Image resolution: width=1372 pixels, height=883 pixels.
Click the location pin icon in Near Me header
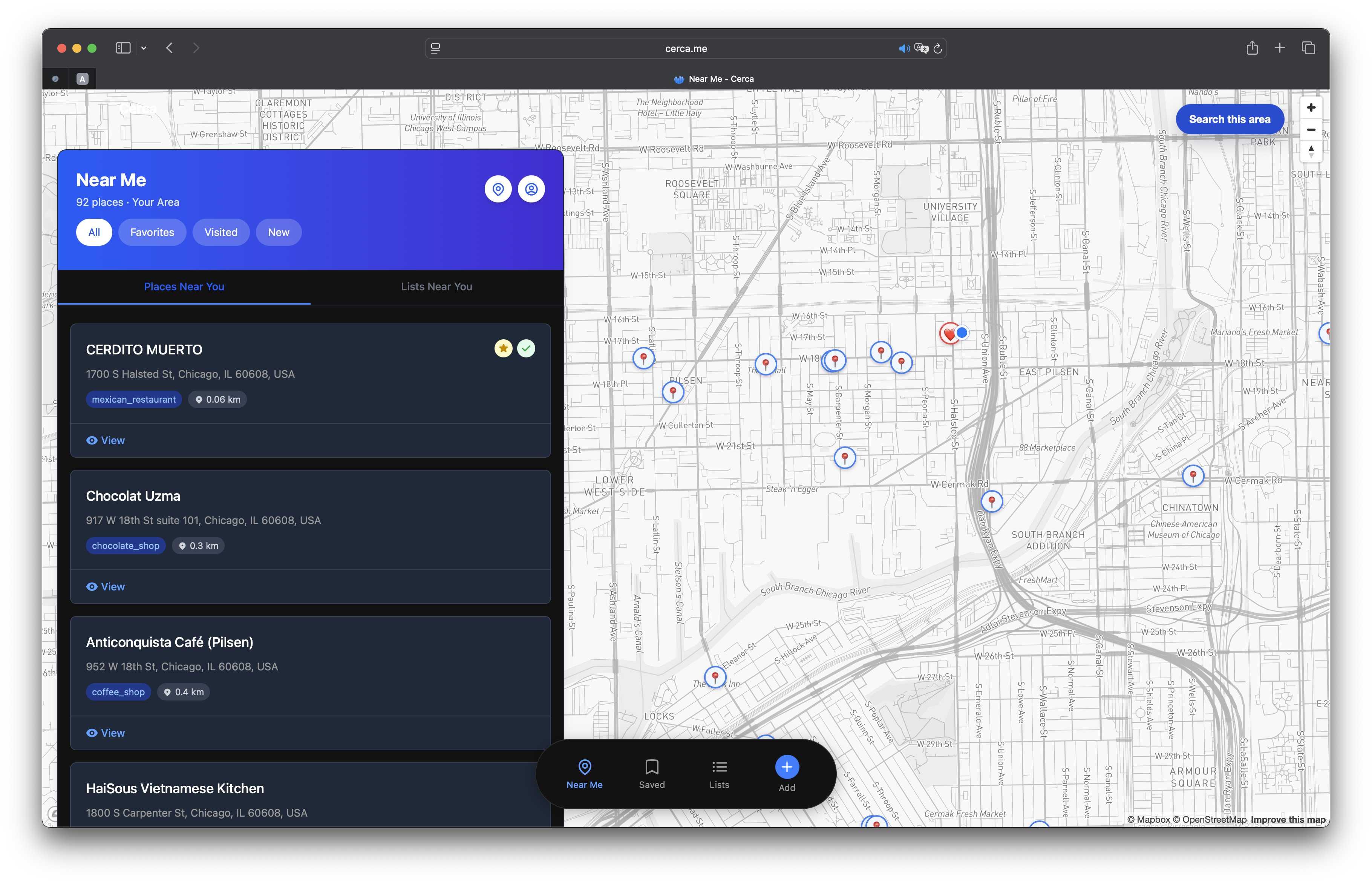point(498,189)
